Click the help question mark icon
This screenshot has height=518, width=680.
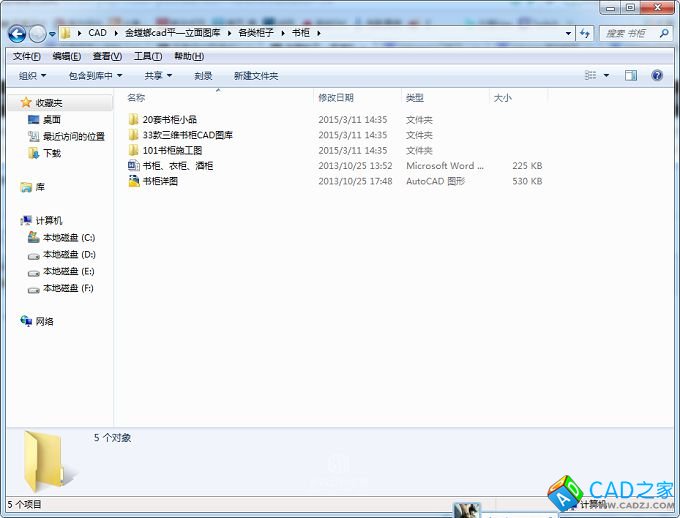pos(657,75)
